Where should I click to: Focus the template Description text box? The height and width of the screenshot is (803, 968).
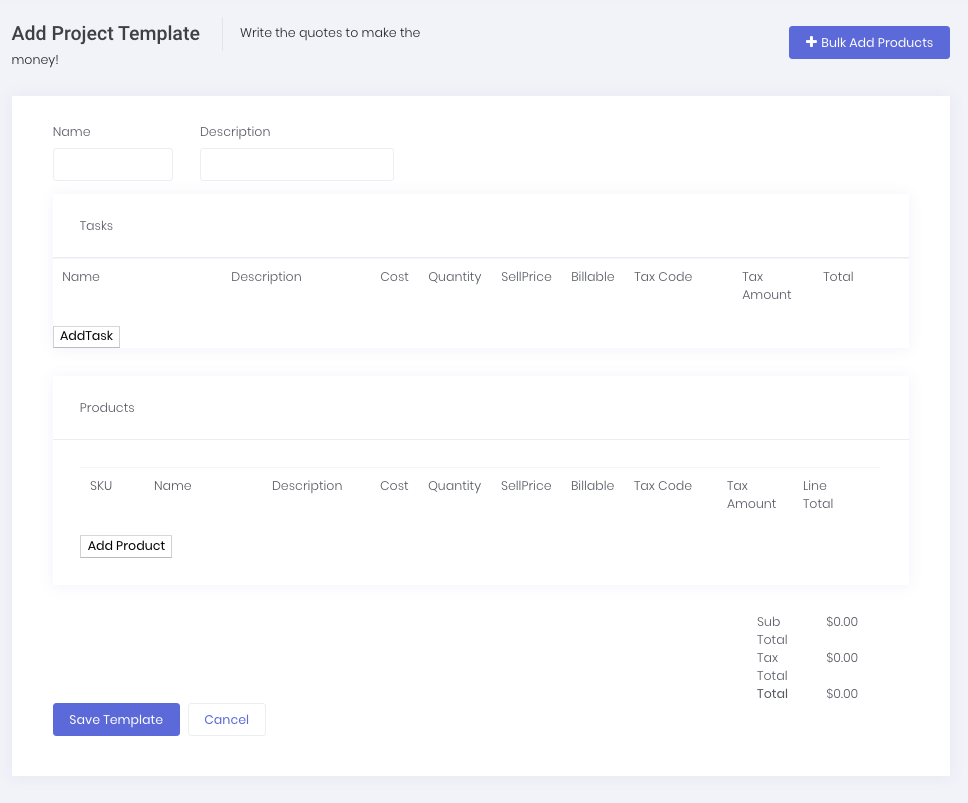tap(296, 164)
